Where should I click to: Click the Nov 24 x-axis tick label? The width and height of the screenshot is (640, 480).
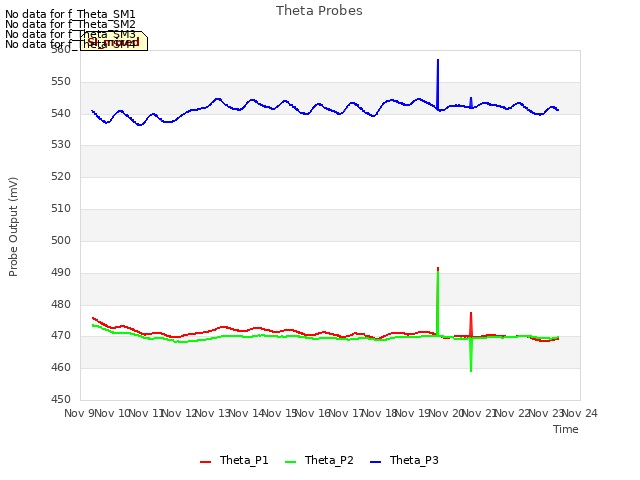(x=580, y=413)
